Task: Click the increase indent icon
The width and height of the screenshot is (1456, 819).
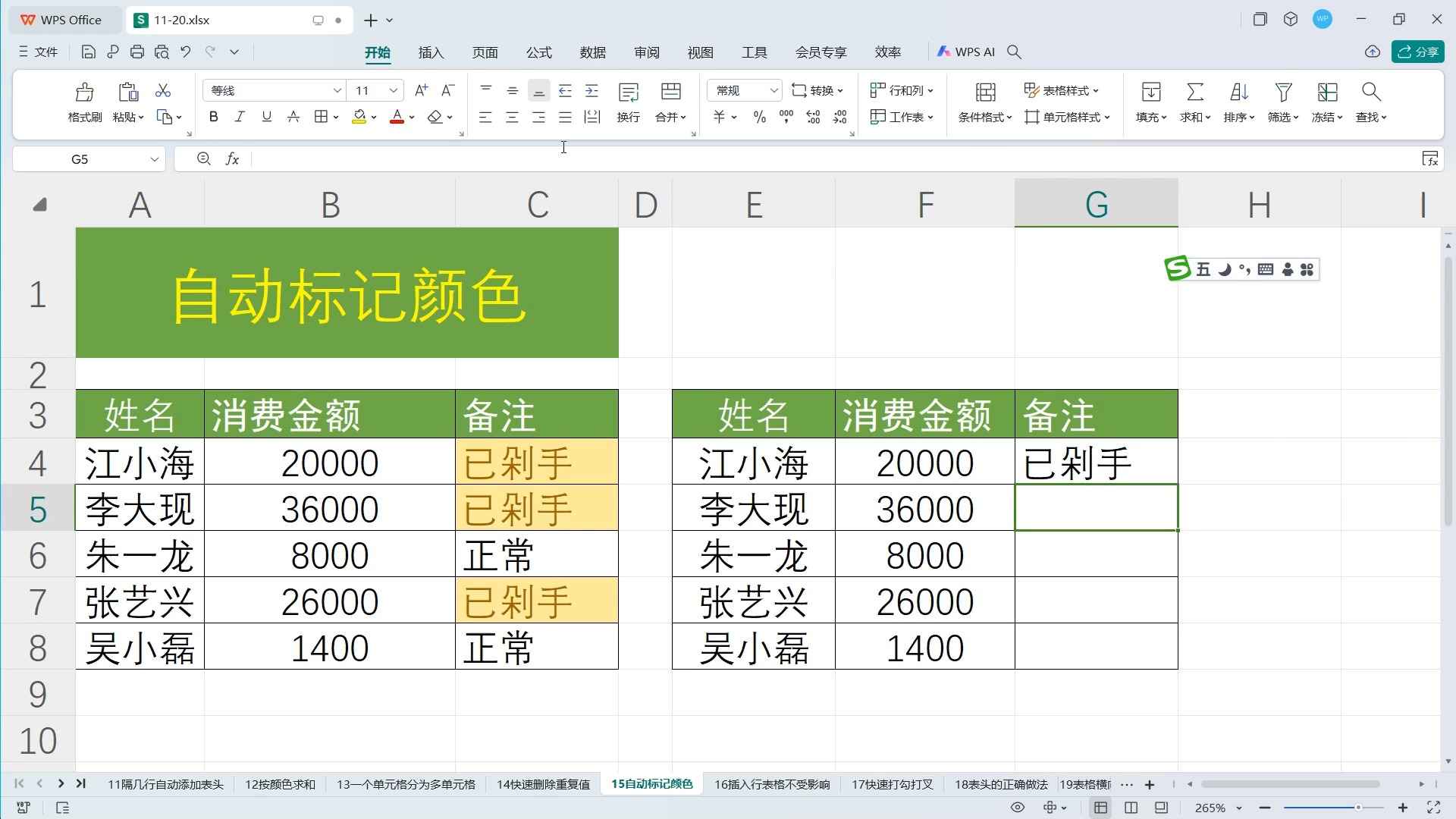Action: pyautogui.click(x=592, y=91)
